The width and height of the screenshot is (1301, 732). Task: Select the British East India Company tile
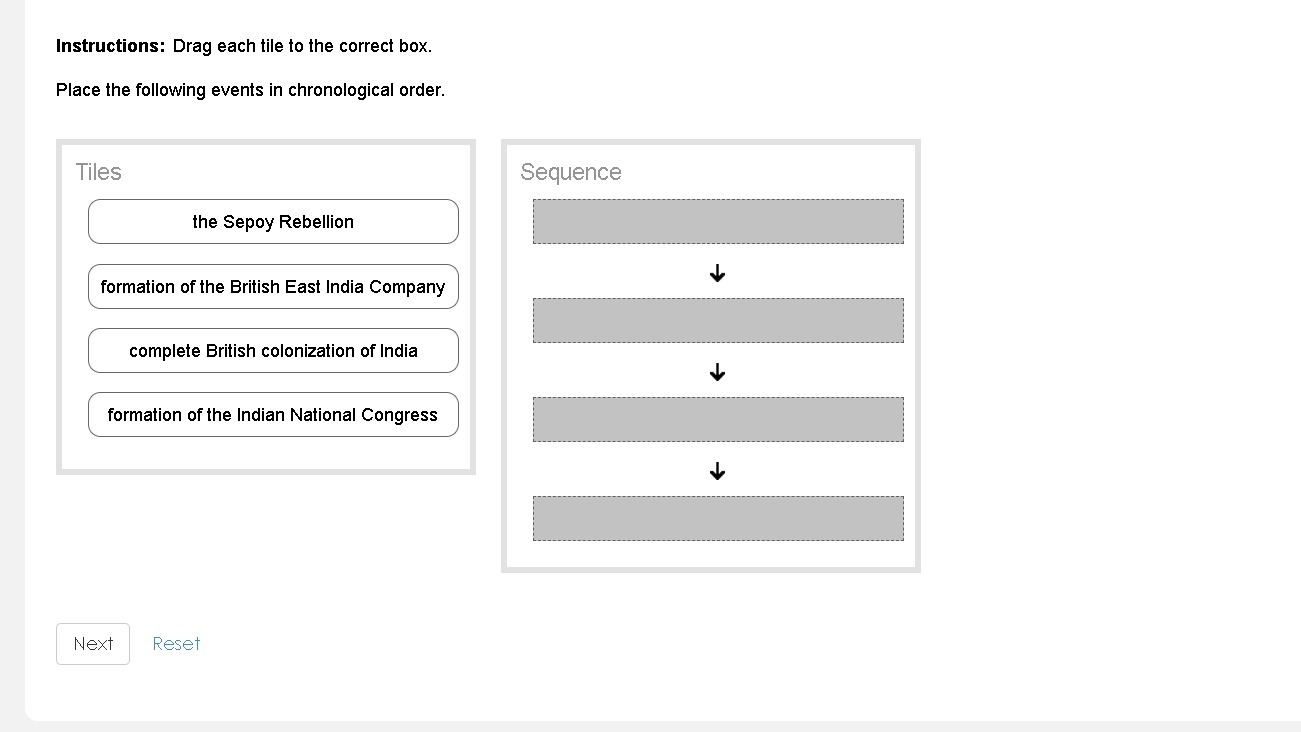273,287
